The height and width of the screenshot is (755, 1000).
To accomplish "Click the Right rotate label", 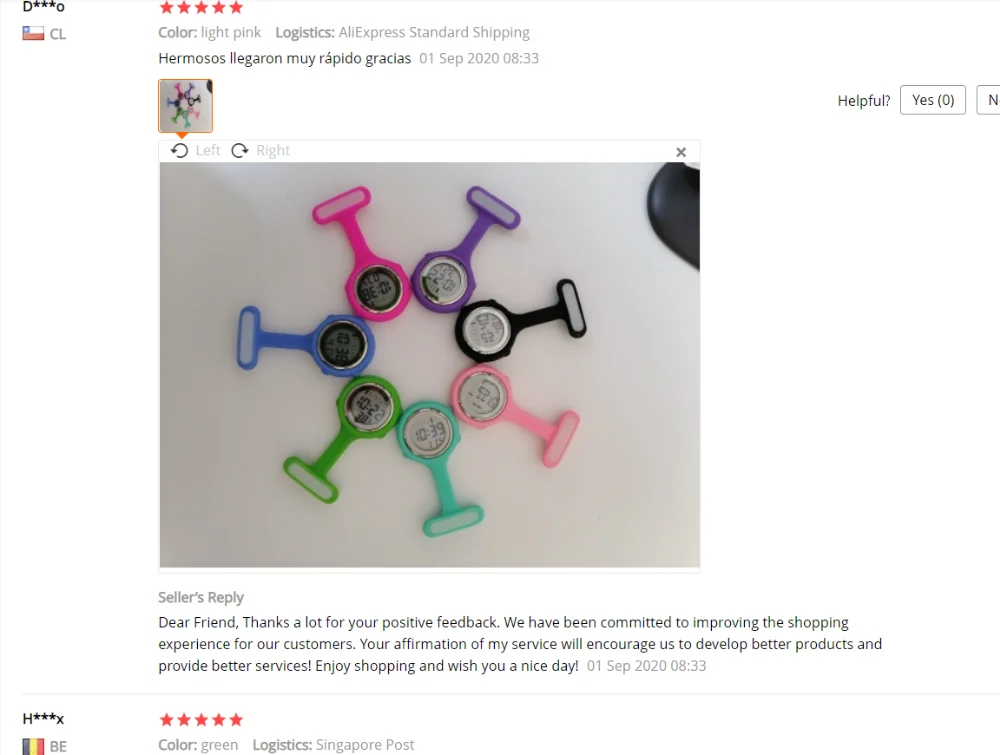I will (273, 150).
